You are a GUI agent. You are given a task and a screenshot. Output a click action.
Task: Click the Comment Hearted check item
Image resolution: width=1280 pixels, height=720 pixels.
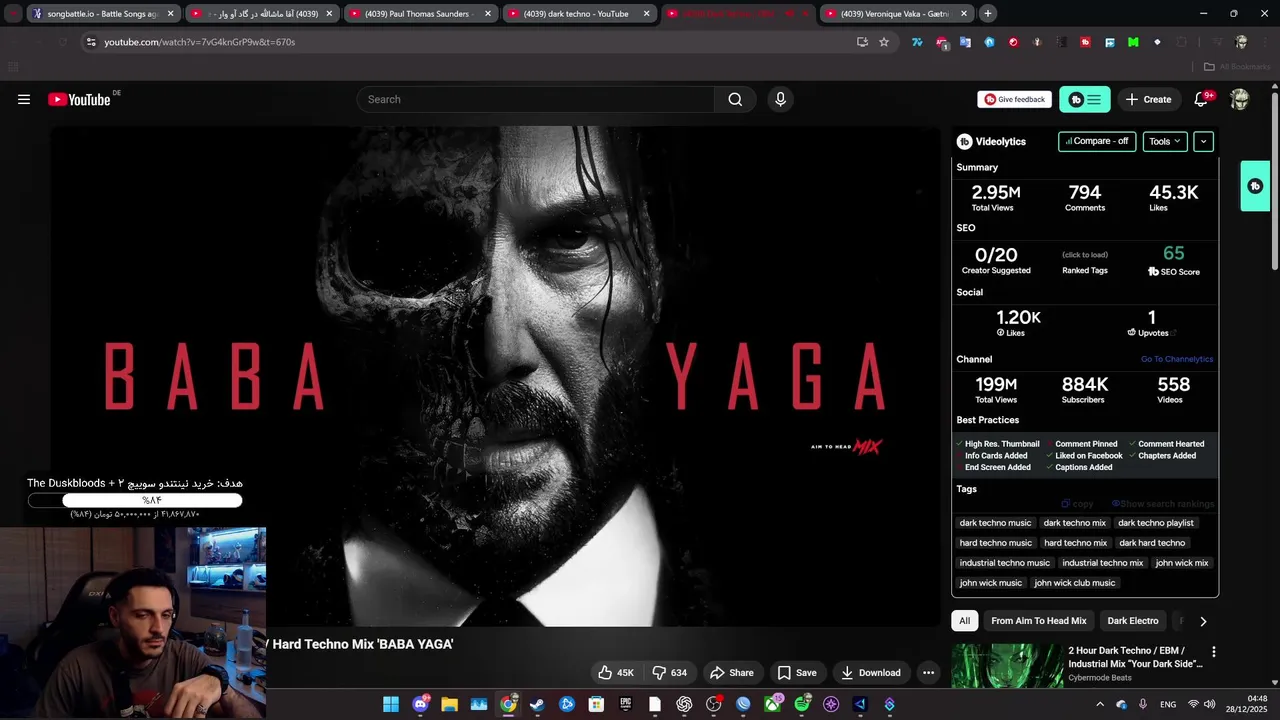1166,444
